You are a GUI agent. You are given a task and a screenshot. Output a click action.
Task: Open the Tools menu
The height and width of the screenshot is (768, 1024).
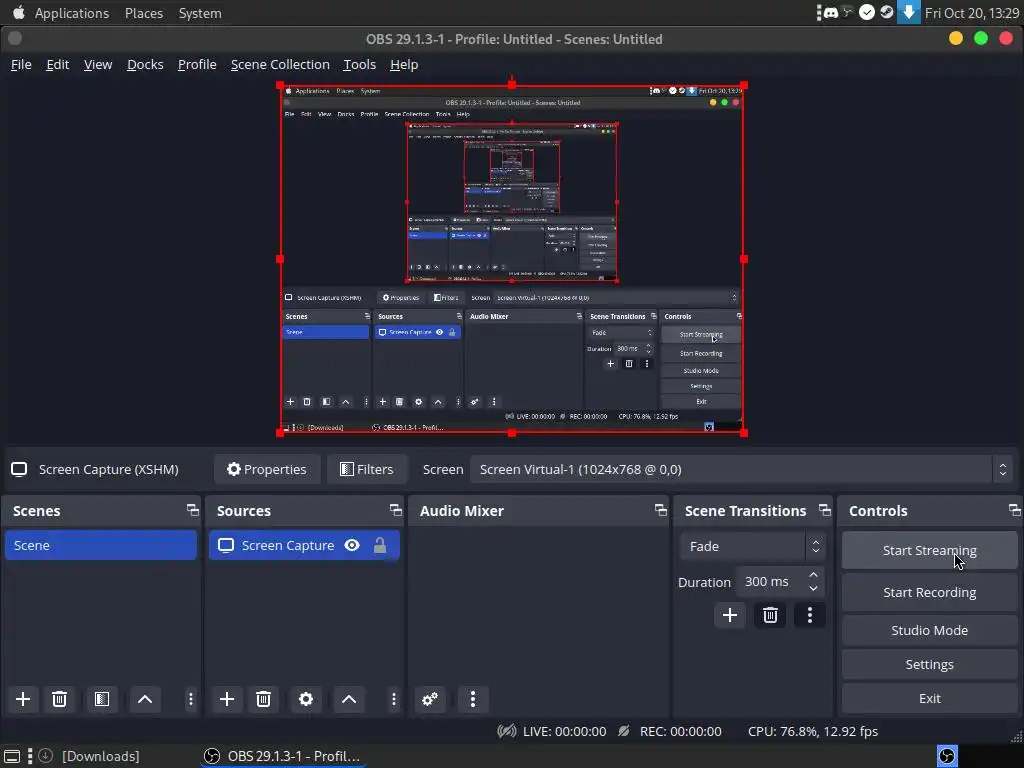tap(359, 65)
